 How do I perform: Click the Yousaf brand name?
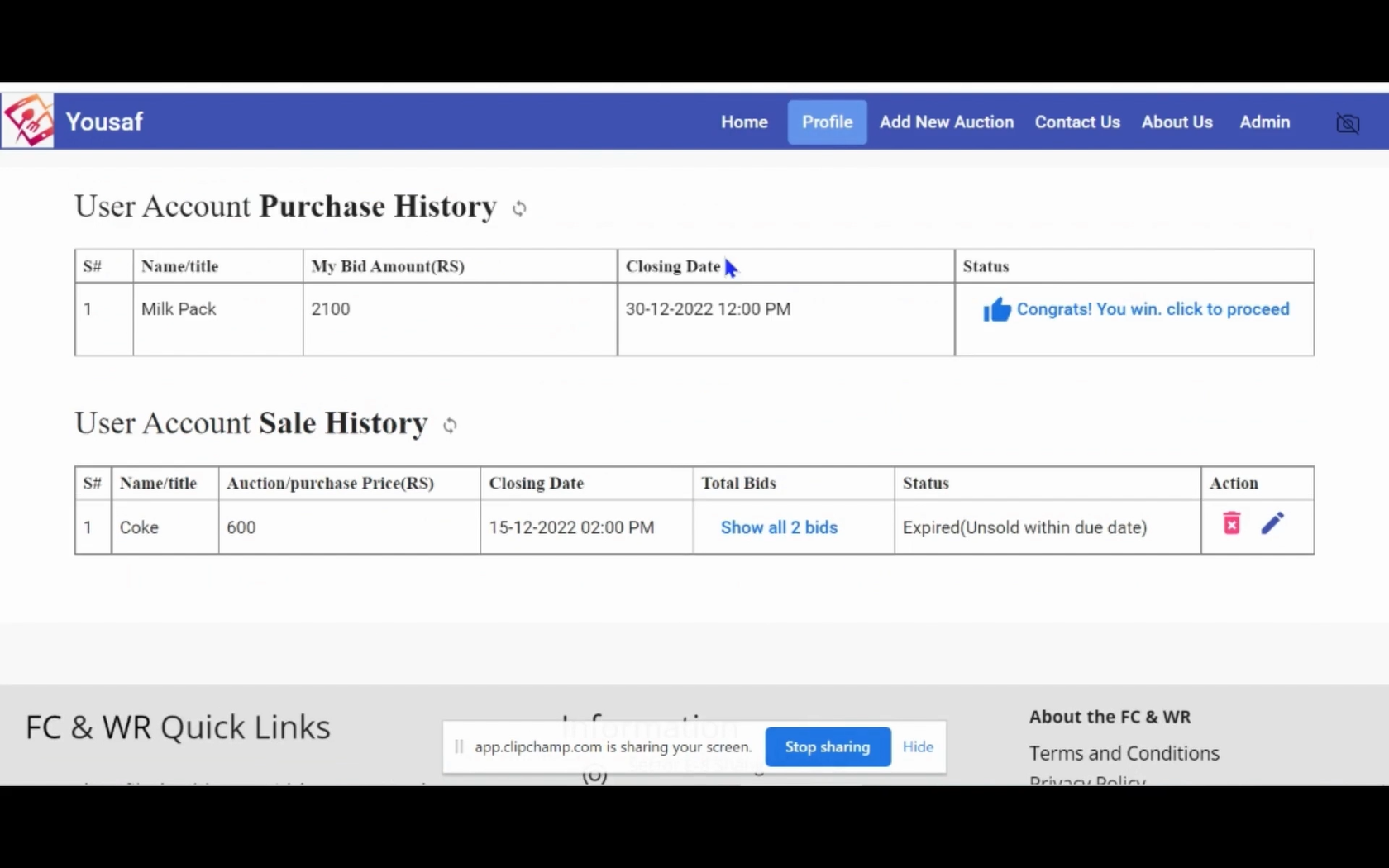click(104, 122)
